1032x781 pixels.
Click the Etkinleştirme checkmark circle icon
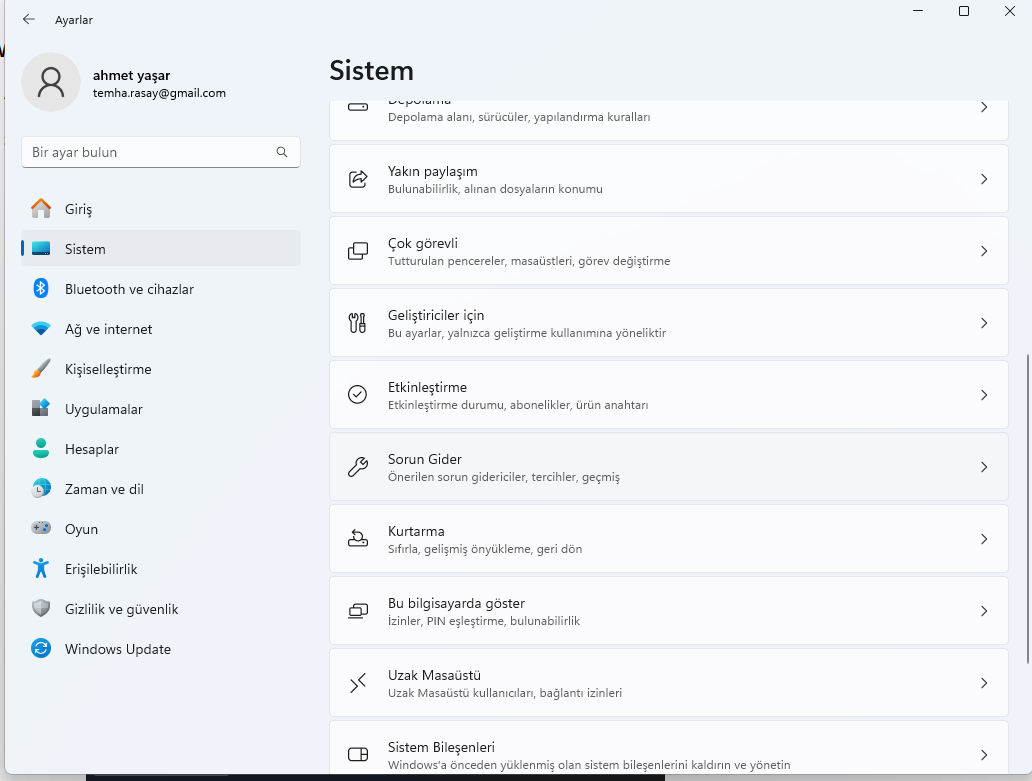tap(357, 395)
